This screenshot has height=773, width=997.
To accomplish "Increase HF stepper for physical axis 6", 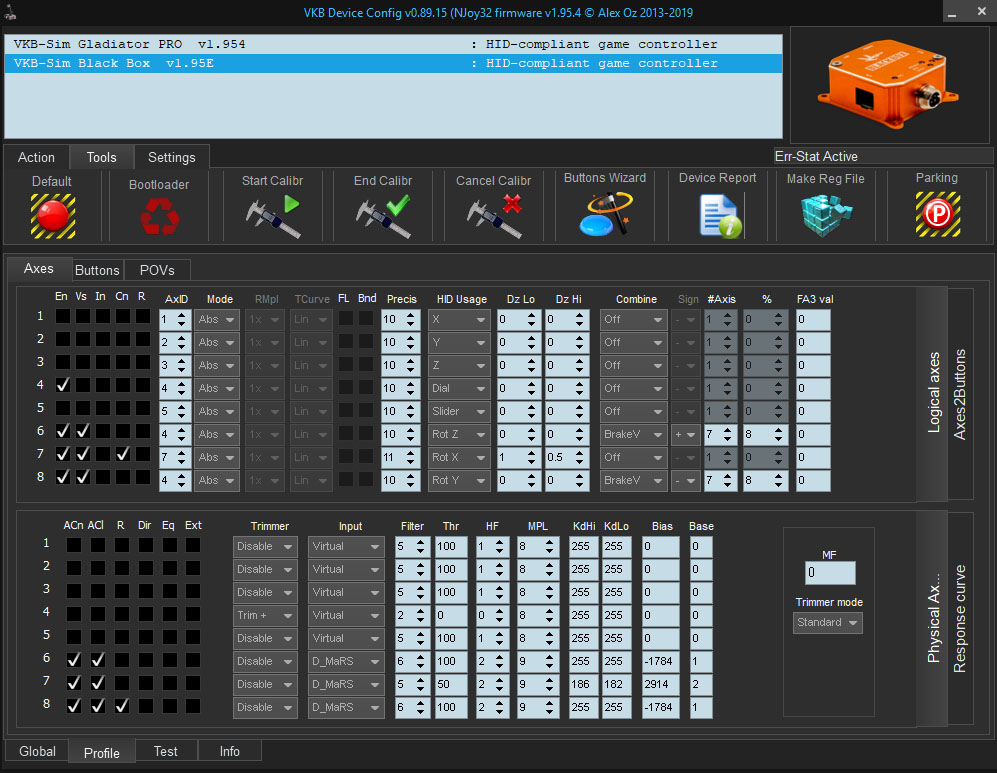I will (500, 657).
